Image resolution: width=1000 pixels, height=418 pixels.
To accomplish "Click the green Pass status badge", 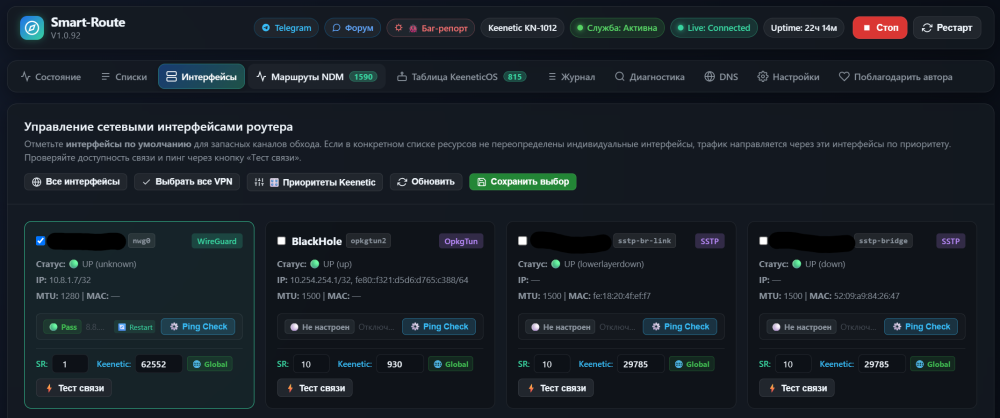I will point(62,327).
